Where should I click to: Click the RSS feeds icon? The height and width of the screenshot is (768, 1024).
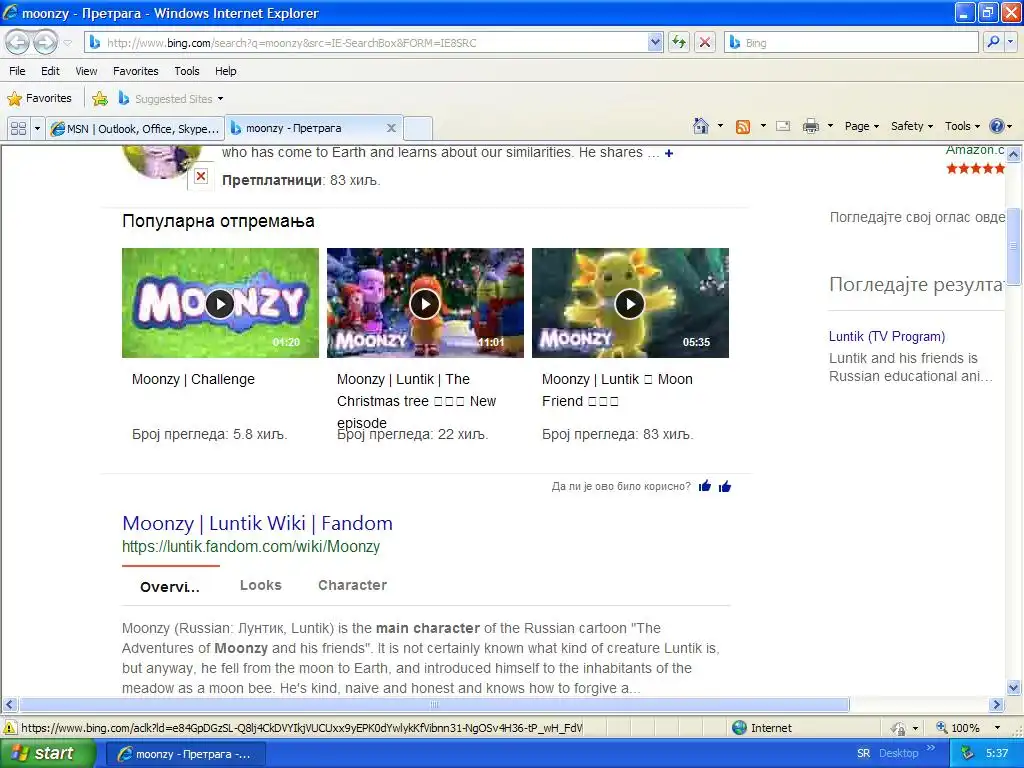click(743, 127)
